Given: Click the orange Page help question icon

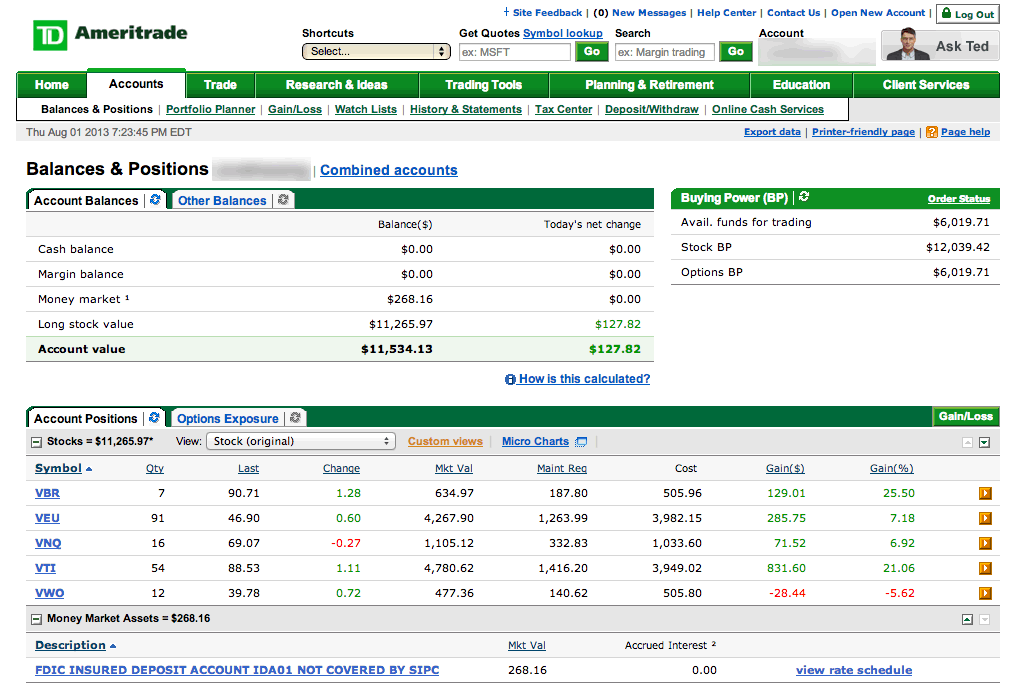Looking at the screenshot, I should tap(932, 132).
